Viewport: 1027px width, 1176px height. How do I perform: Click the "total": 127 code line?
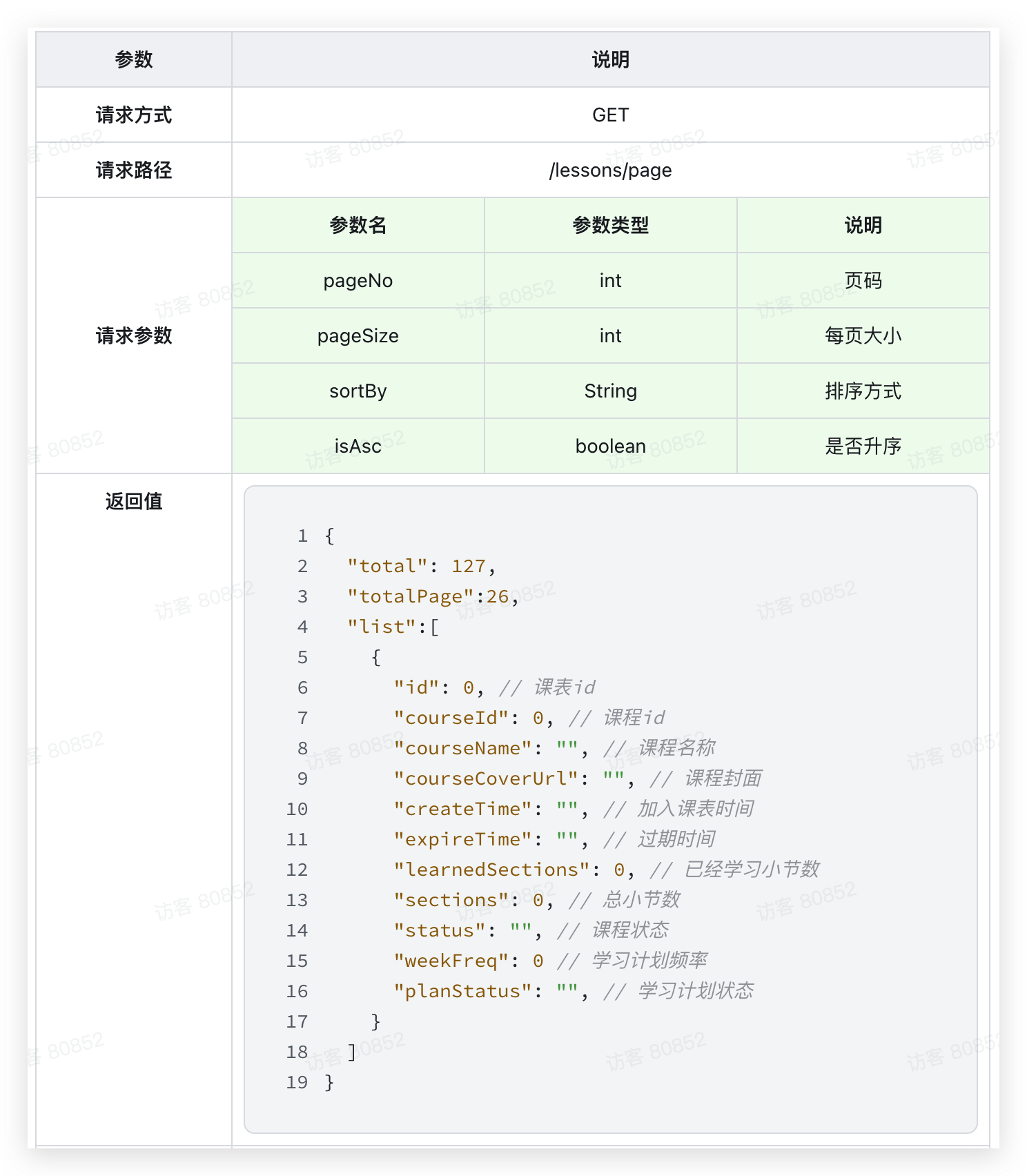[x=422, y=566]
